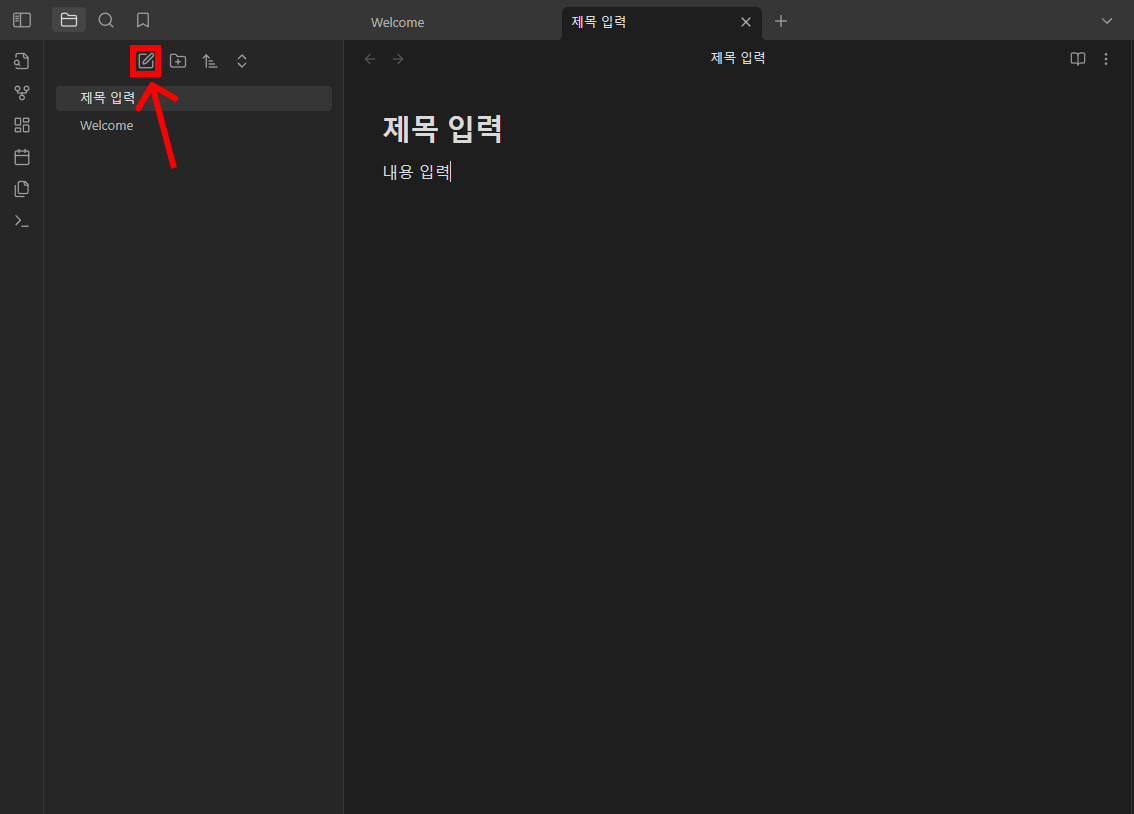Screen dimensions: 1134x814
Task: Open the bookmarks panel icon
Action: (143, 20)
